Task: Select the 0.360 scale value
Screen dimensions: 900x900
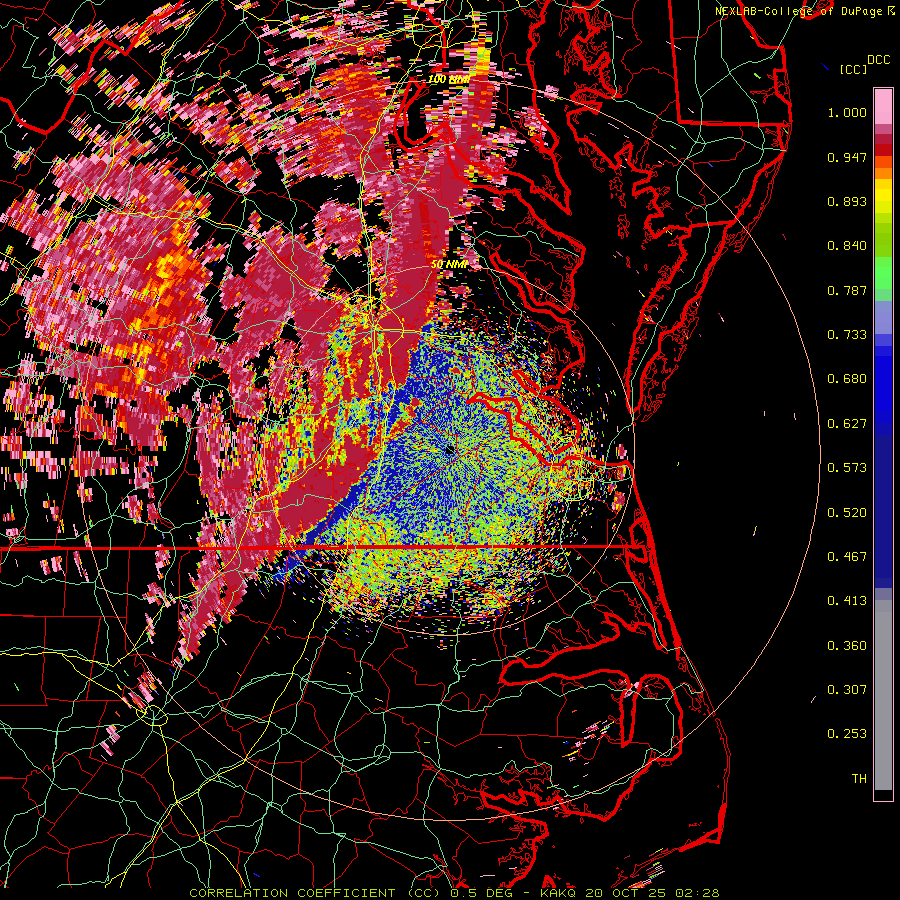Action: click(x=847, y=646)
